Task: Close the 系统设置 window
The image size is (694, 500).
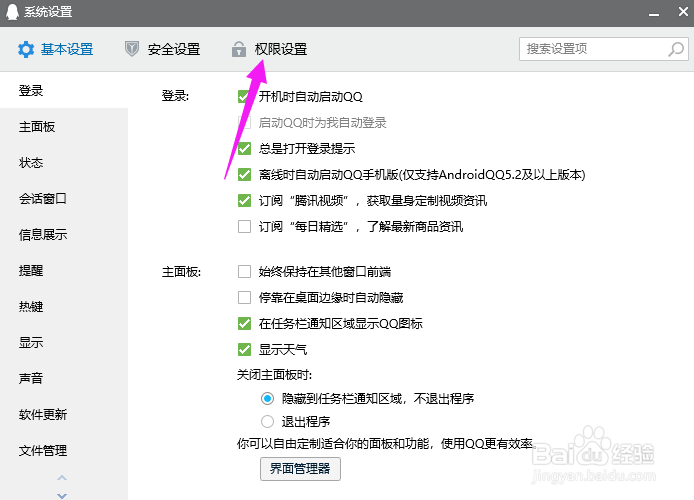Action: point(683,12)
